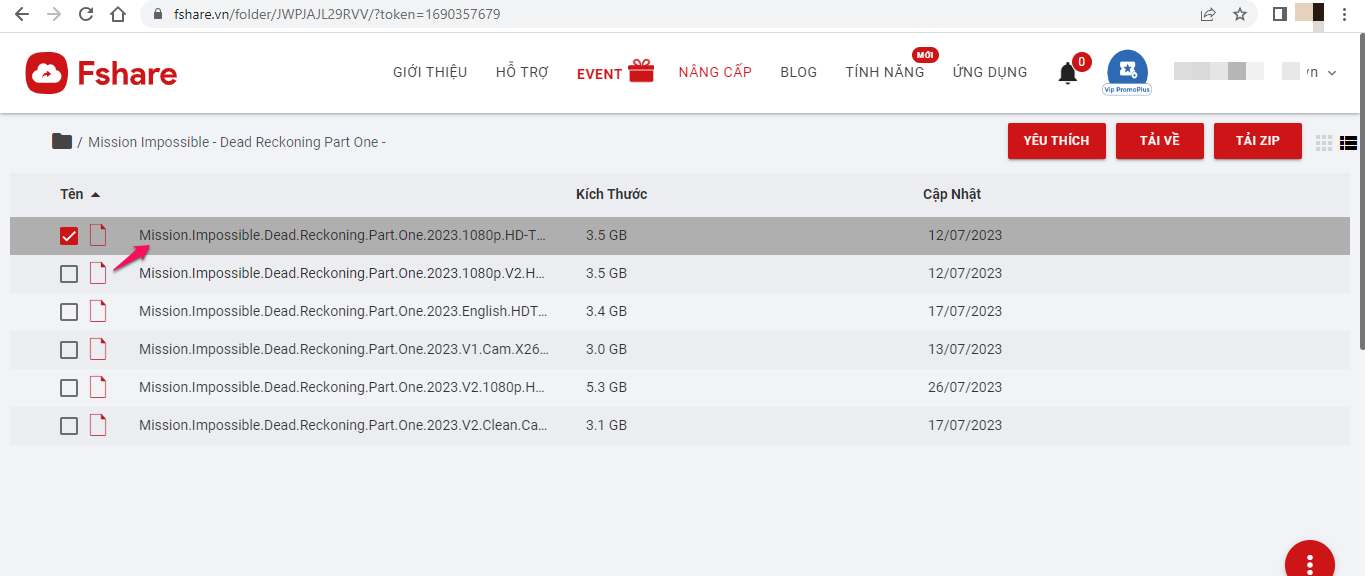Open the GIỚI THIỆU menu item
The height and width of the screenshot is (576, 1365).
pos(430,72)
